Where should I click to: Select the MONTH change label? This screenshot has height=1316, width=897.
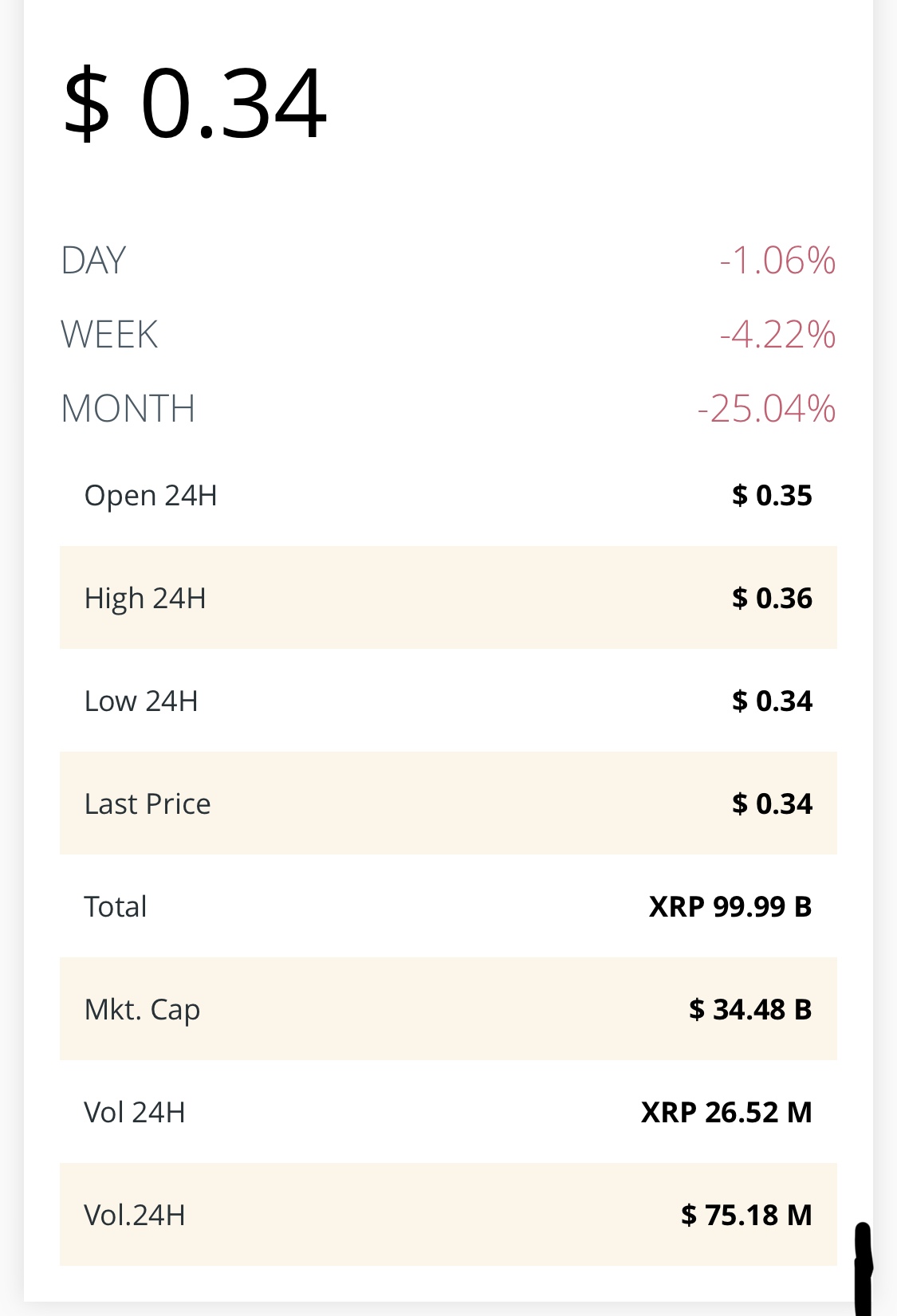pyautogui.click(x=128, y=409)
